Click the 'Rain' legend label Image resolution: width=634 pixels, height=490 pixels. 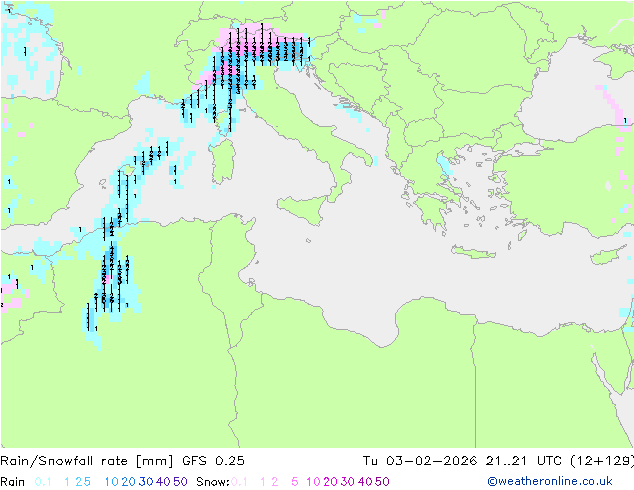click(13, 482)
